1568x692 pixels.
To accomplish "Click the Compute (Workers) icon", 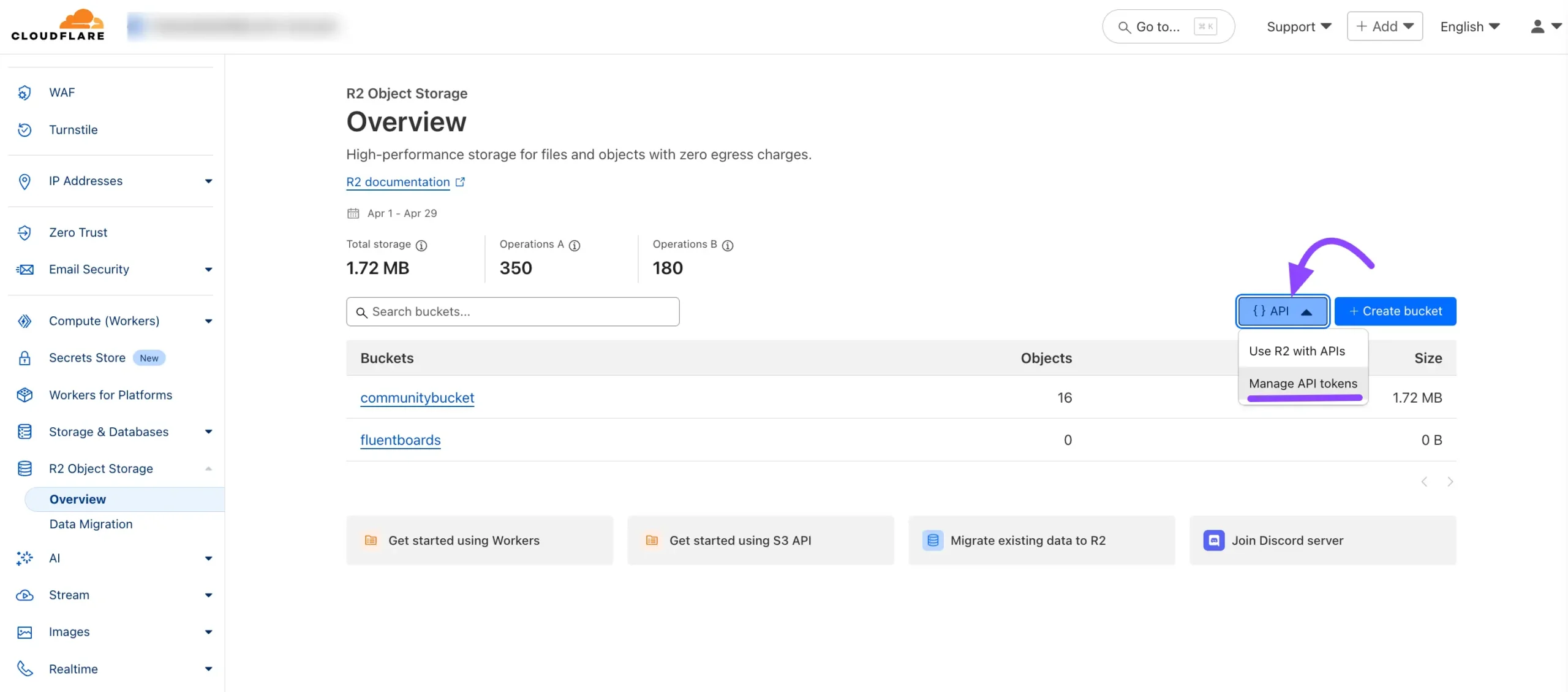I will pyautogui.click(x=24, y=321).
